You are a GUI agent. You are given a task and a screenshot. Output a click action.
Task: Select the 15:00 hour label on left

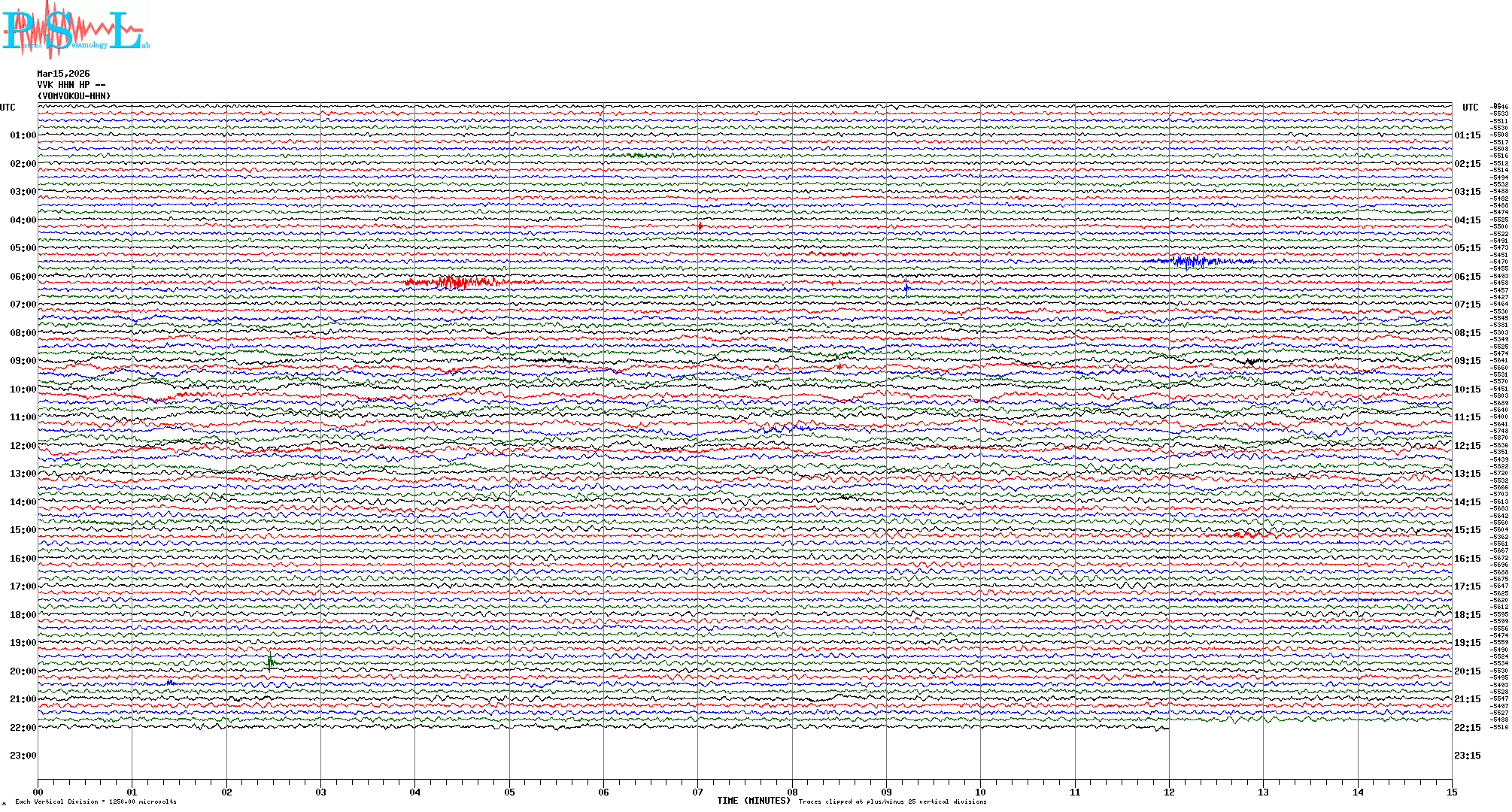(x=23, y=530)
